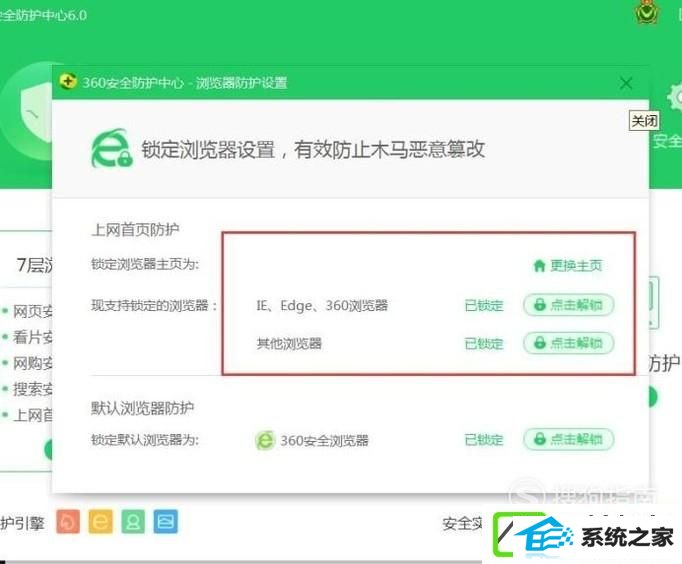Click the 锁定默认浏览器为: label

pyautogui.click(x=145, y=440)
